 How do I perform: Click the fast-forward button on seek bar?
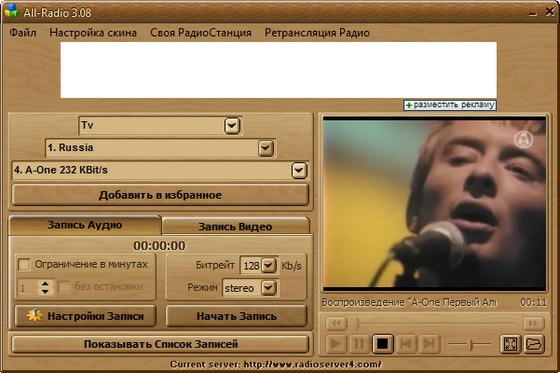pyautogui.click(x=533, y=323)
